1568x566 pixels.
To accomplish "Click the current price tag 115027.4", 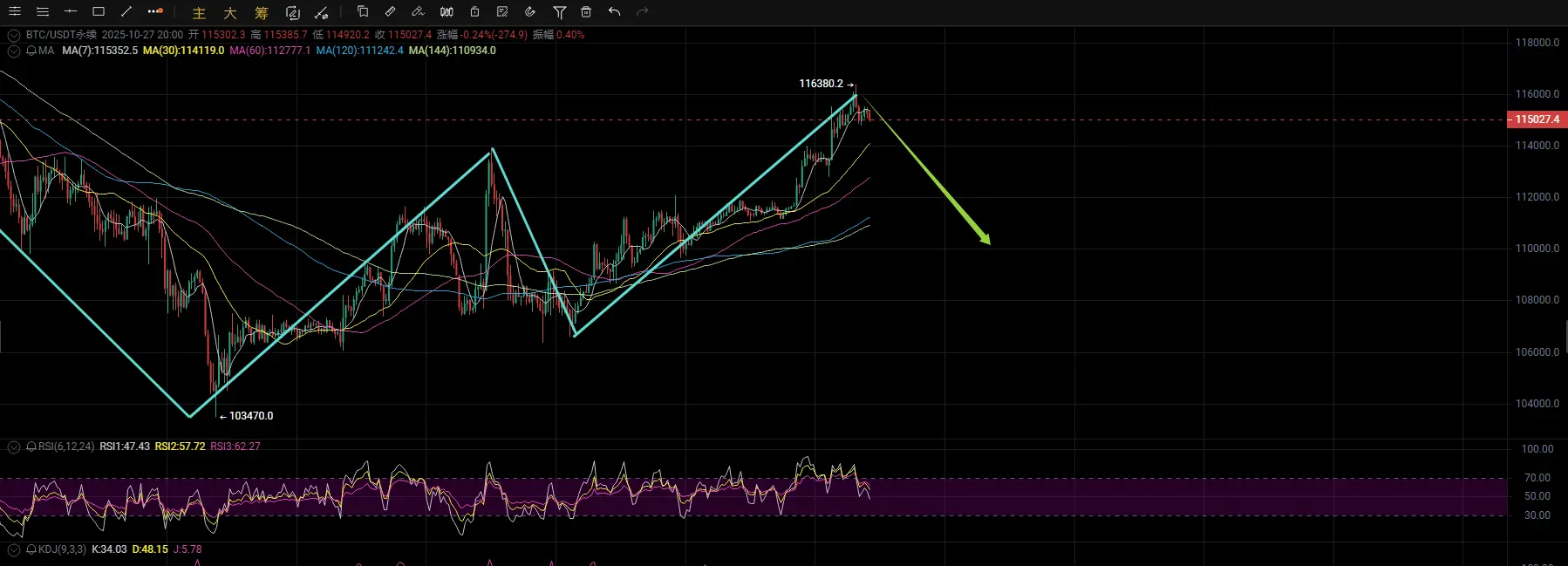I will [1537, 119].
